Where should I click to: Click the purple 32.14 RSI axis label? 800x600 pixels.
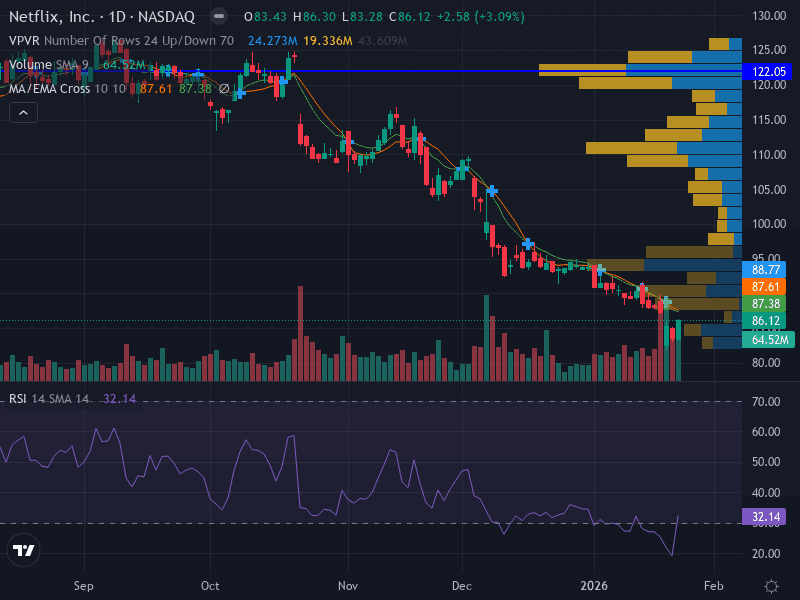coord(765,517)
